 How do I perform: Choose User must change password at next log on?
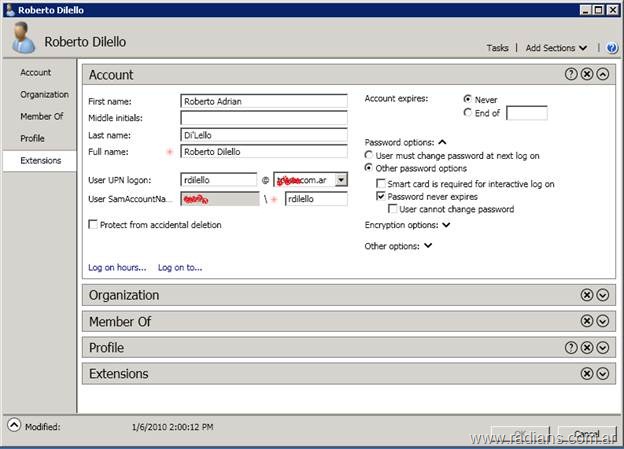click(x=369, y=156)
